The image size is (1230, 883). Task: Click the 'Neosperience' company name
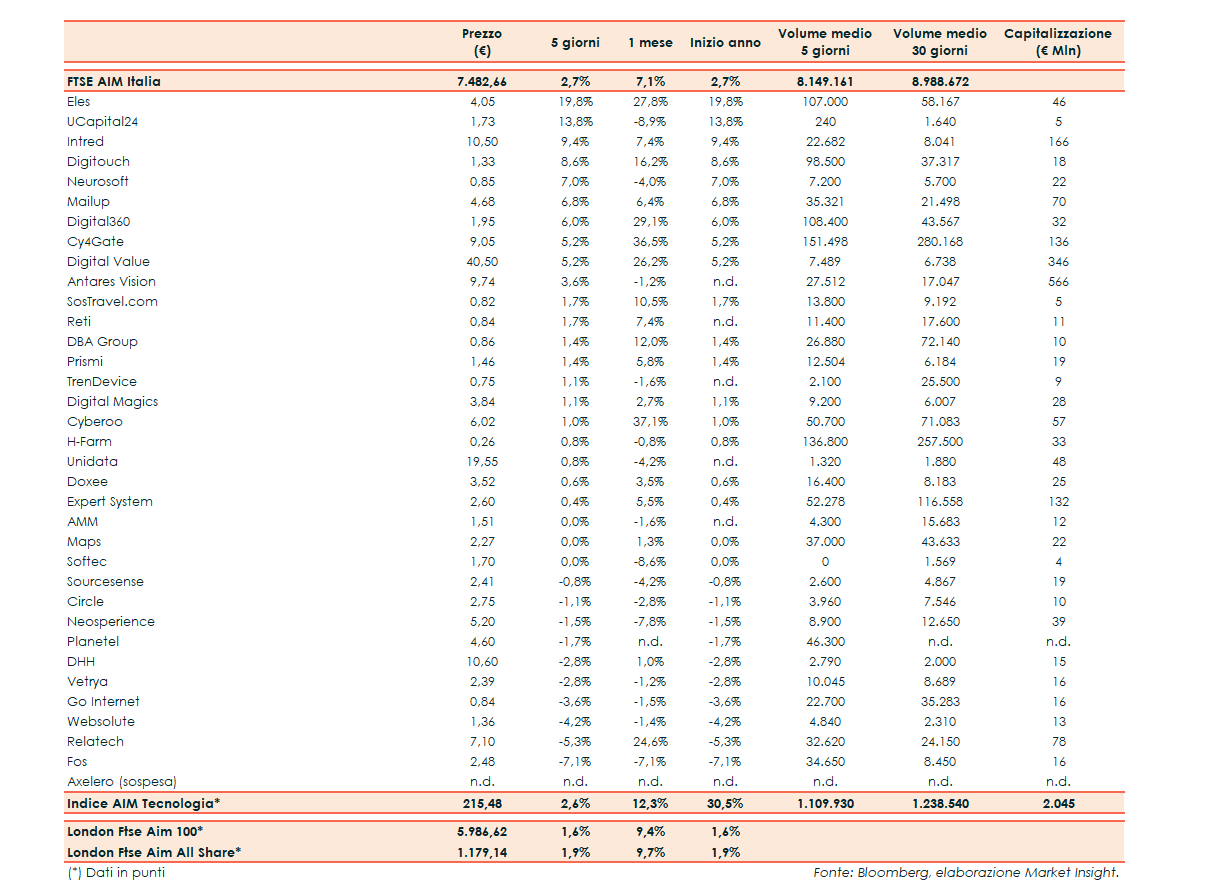(111, 622)
